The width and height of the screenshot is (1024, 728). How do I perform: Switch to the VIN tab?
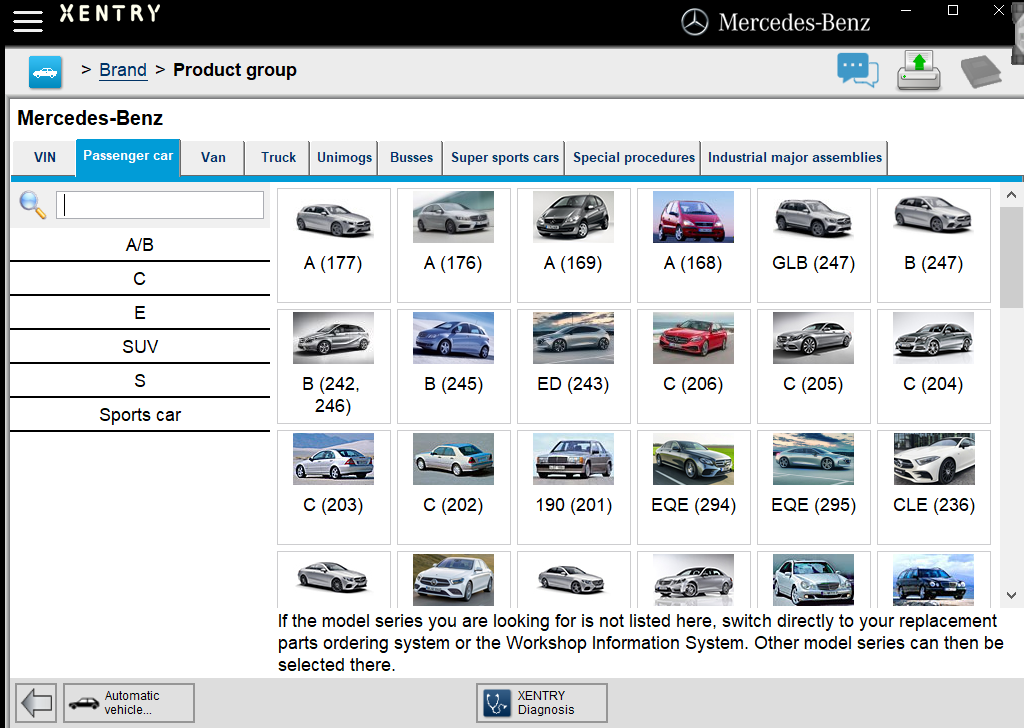point(45,158)
